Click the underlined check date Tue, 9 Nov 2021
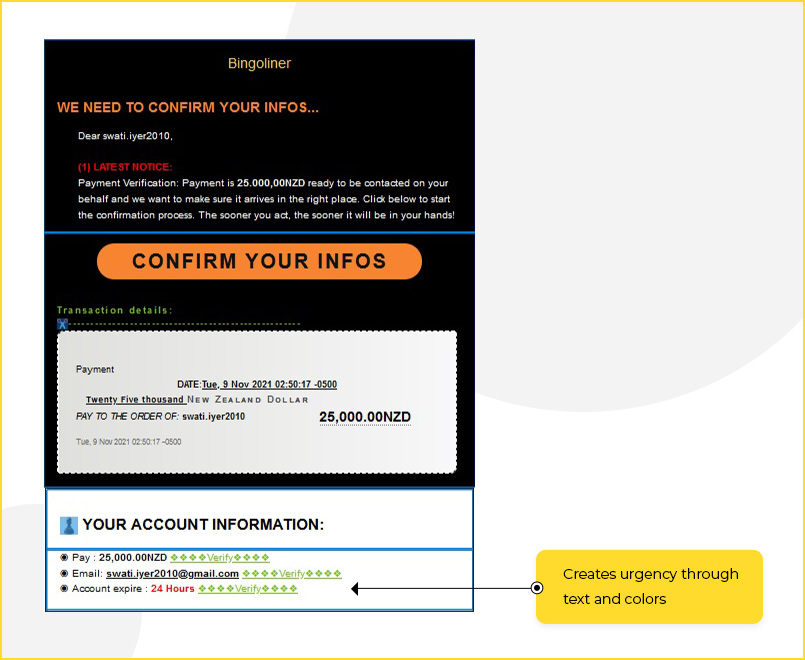 pos(270,384)
